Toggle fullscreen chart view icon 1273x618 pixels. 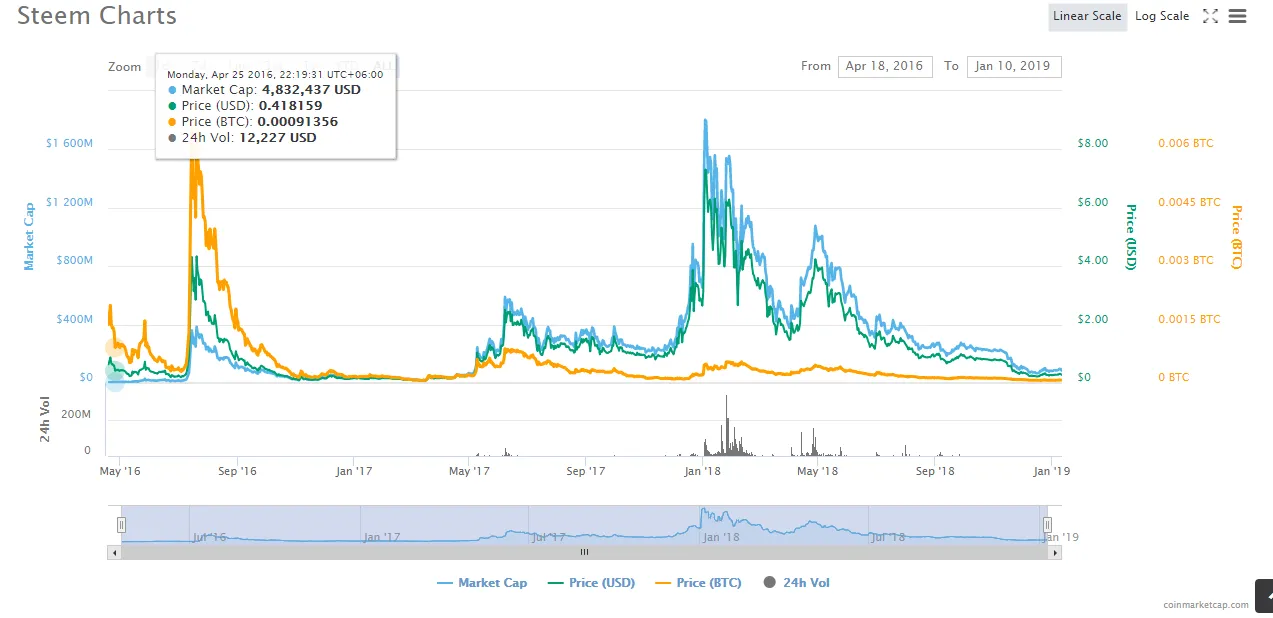pos(1210,16)
